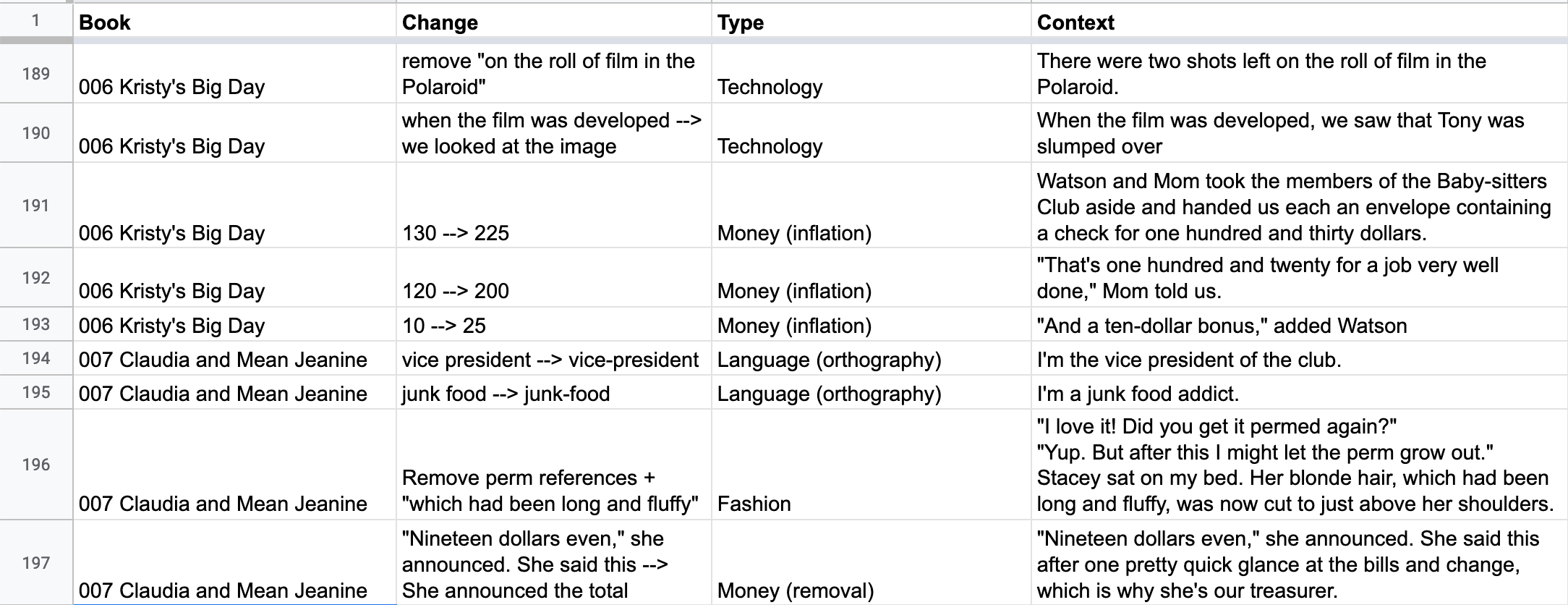Click the '10 --> 25' cell
Image resolution: width=1568 pixels, height=605 pixels.
pyautogui.click(x=553, y=324)
